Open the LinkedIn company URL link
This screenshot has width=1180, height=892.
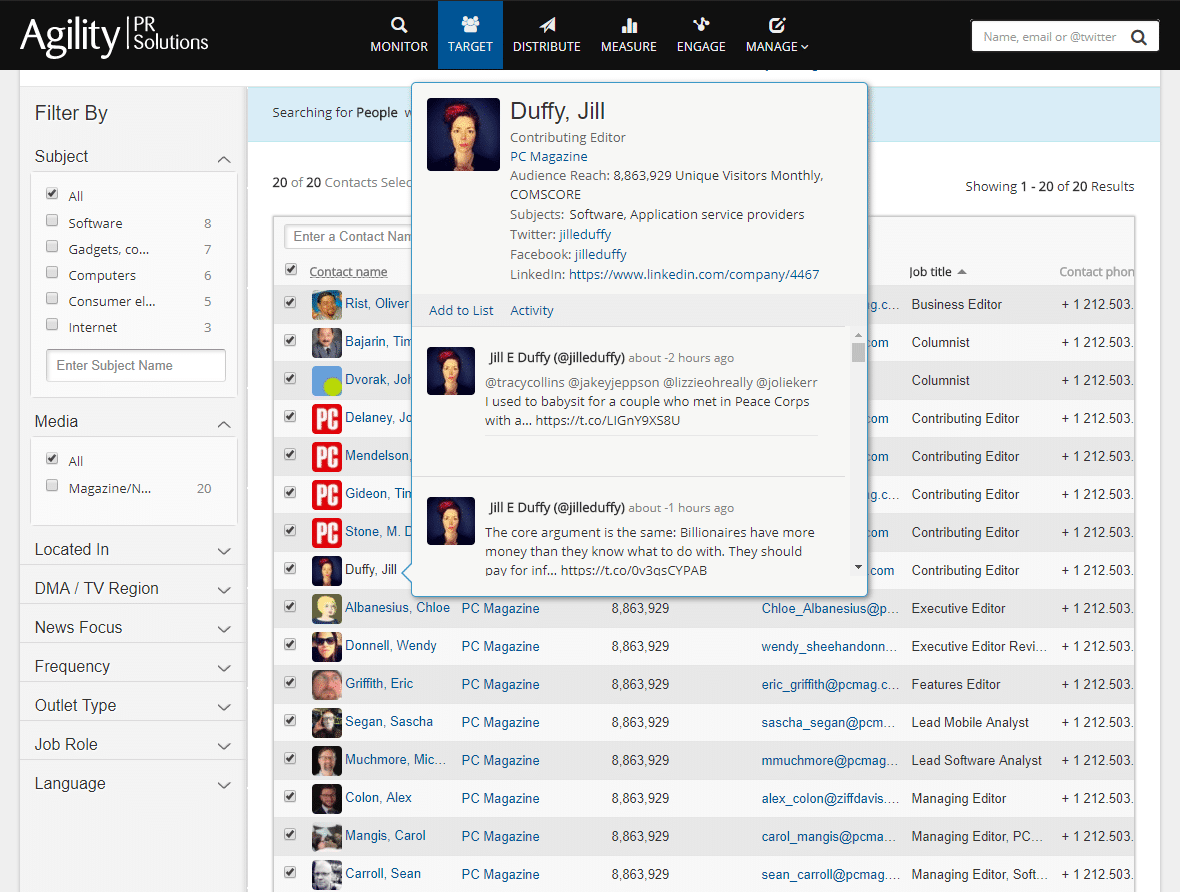(x=694, y=275)
